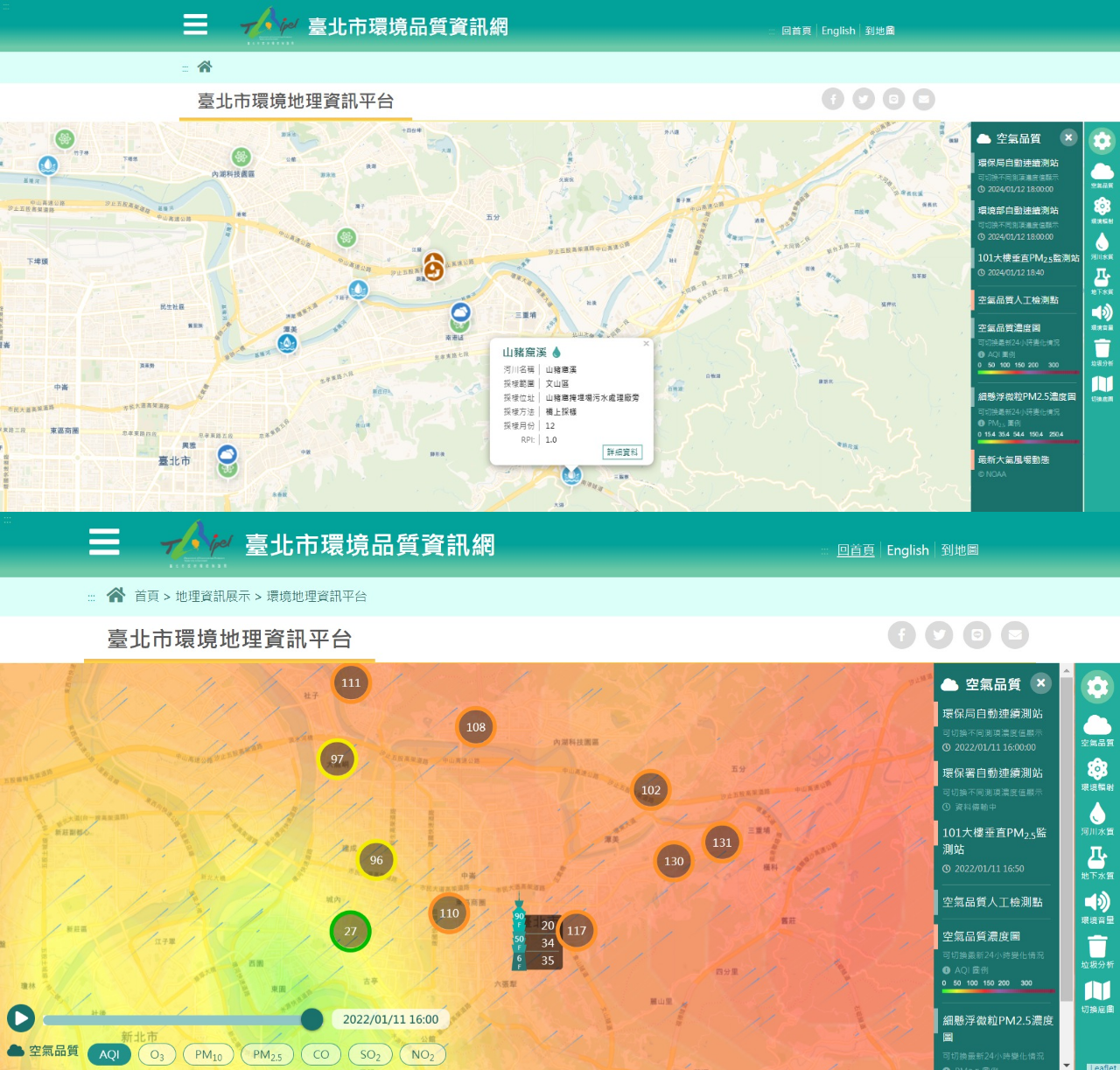Viewport: 1120px width, 1070px height.
Task: Select the AQI pollutant pill
Action: [109, 1054]
